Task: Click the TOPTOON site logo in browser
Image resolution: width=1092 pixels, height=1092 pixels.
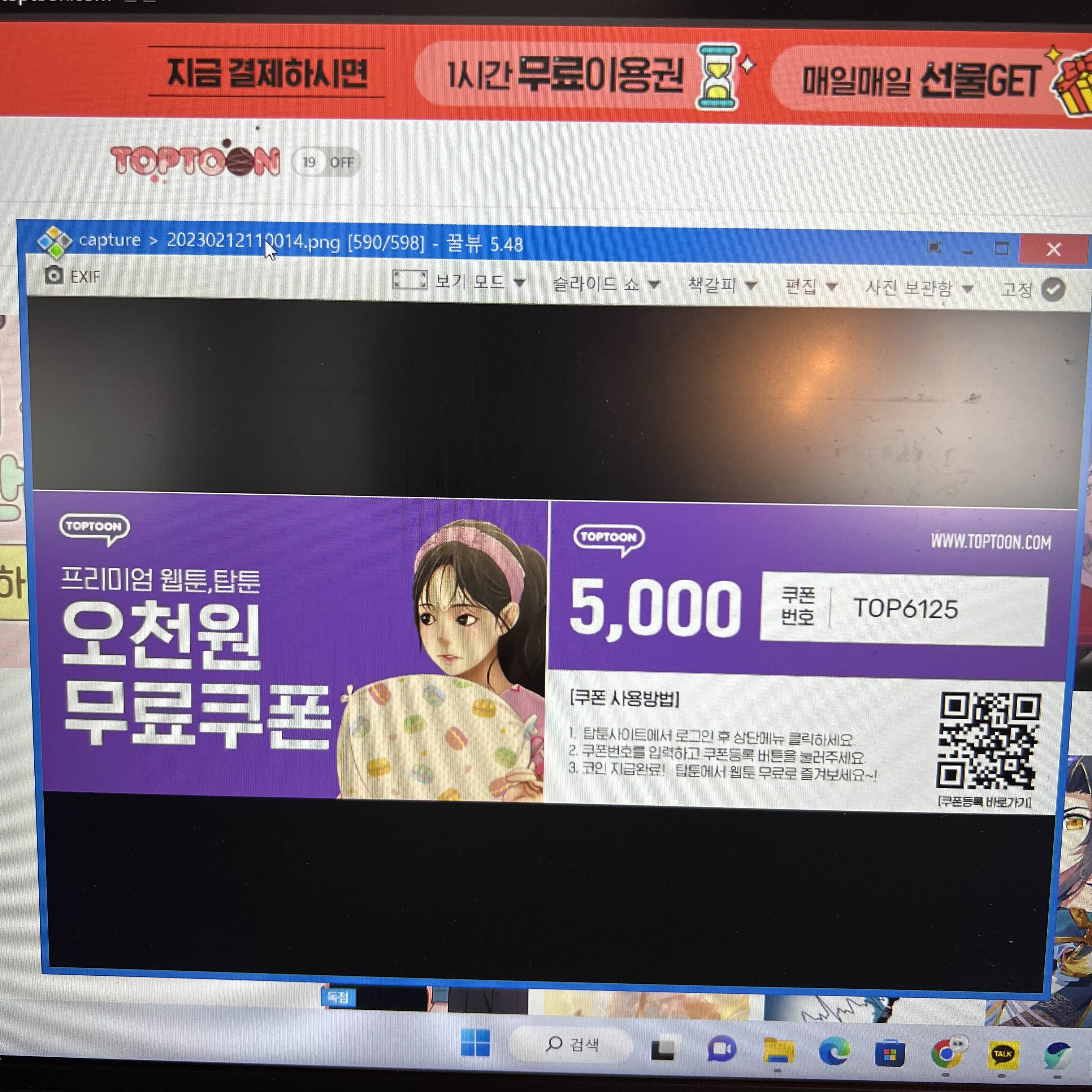Action: [x=196, y=161]
